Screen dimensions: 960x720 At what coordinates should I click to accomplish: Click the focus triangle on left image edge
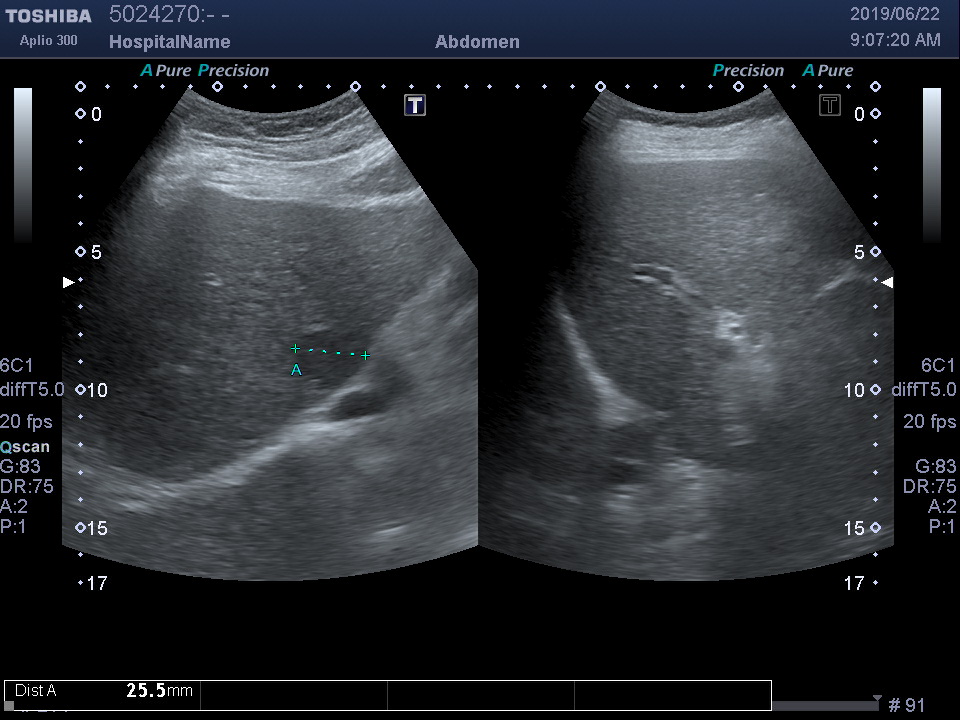pos(68,283)
